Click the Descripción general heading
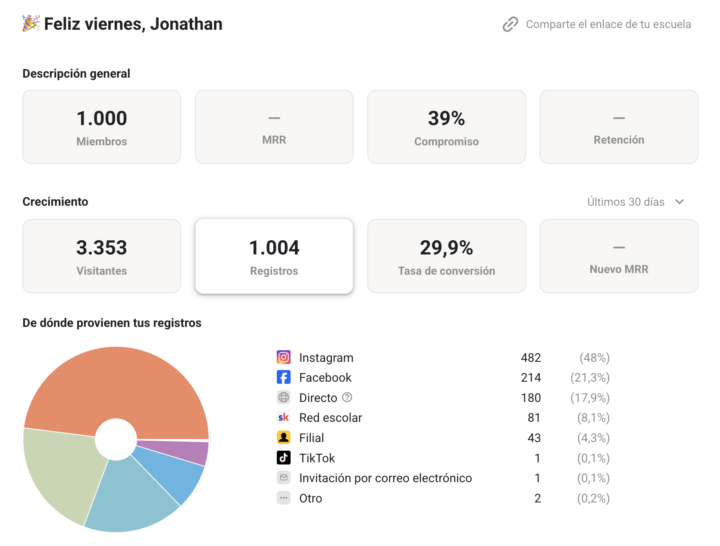Screen dimensions: 720x546 pos(76,73)
